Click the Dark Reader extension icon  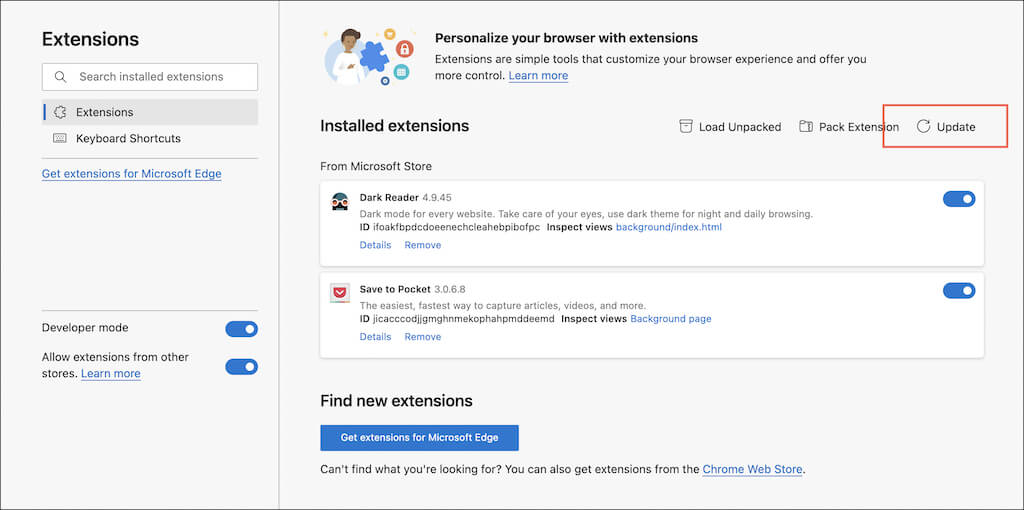coord(340,201)
